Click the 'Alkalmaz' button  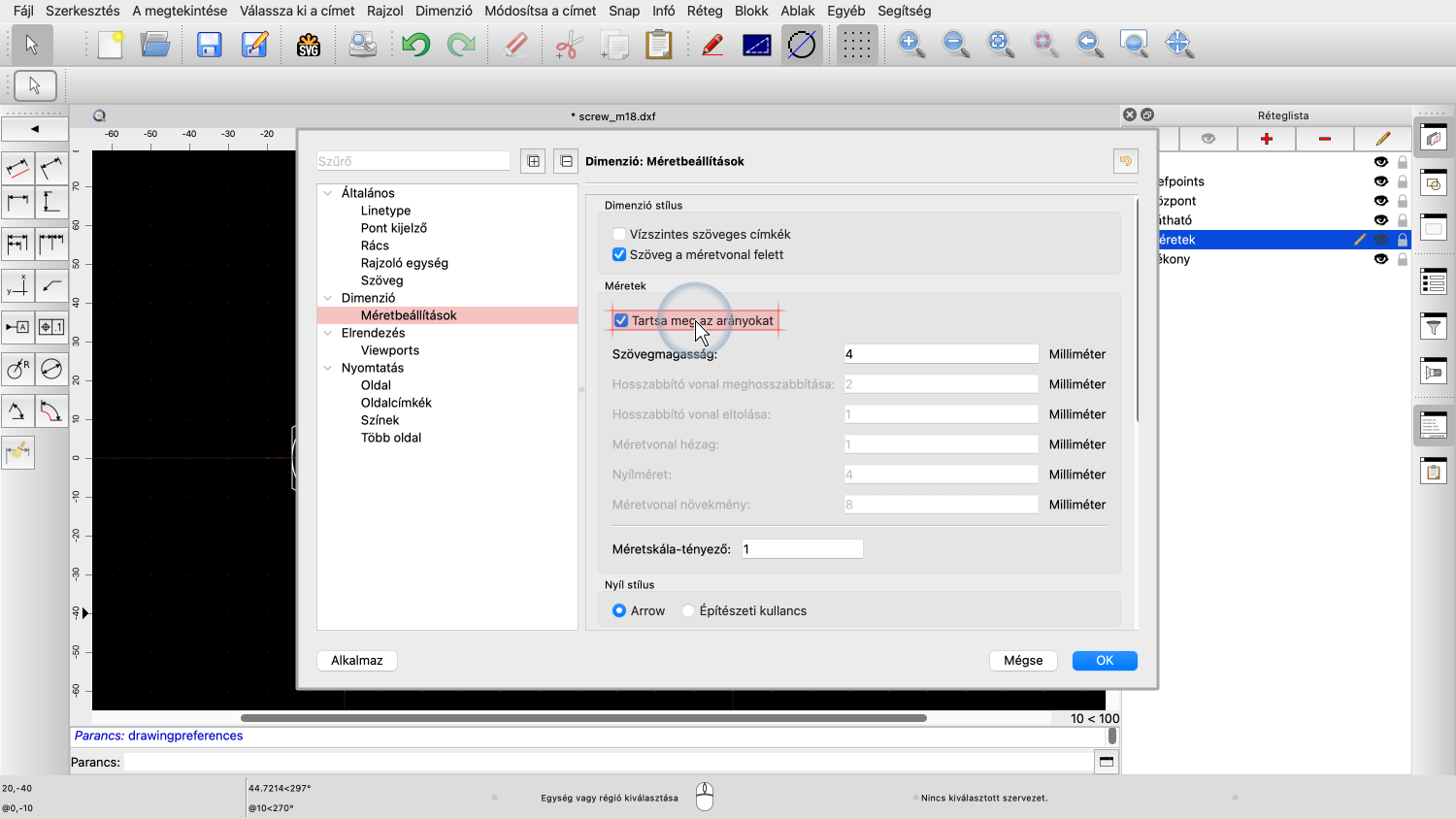point(356,660)
